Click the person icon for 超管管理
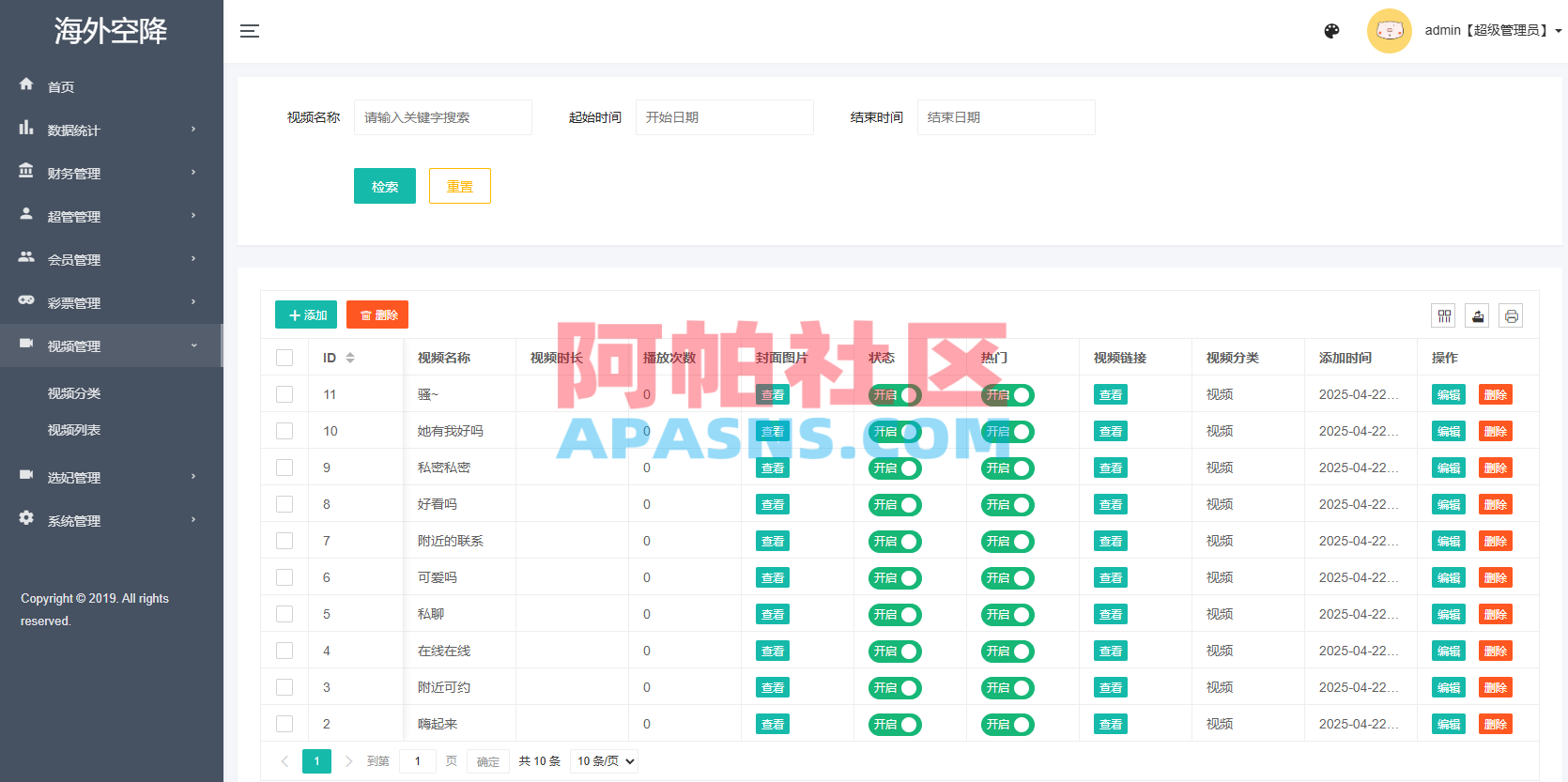Viewport: 1568px width, 782px height. coord(26,213)
